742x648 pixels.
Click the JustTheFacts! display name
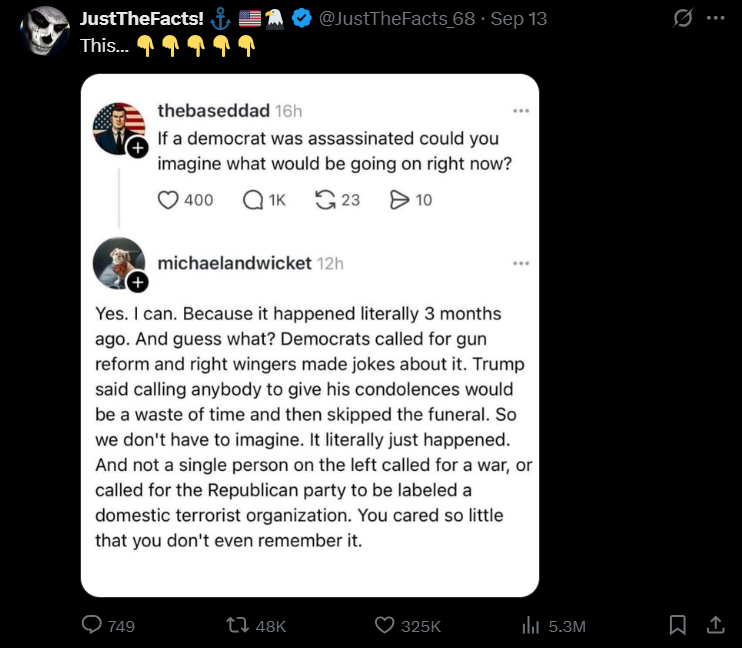141,18
